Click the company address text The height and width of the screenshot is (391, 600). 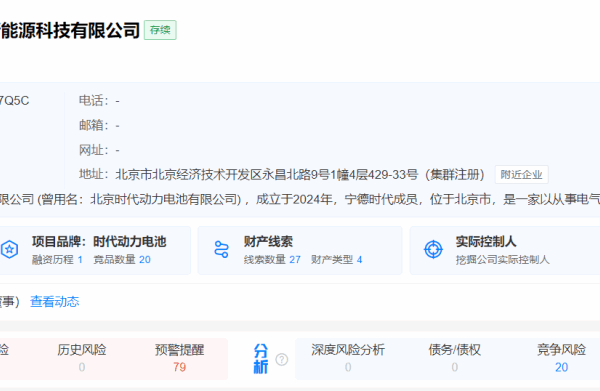[300, 175]
